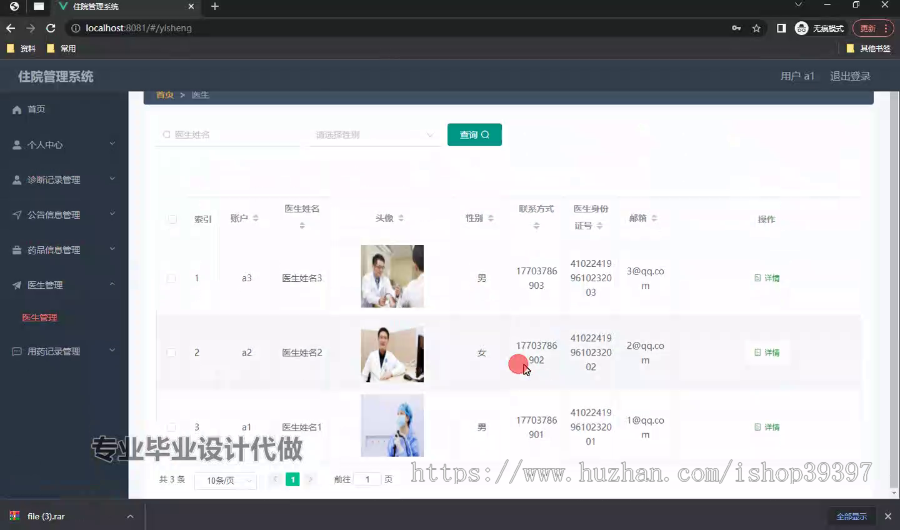Expand the 药品信息管理 sidebar menu
900x530 pixels.
pos(64,250)
